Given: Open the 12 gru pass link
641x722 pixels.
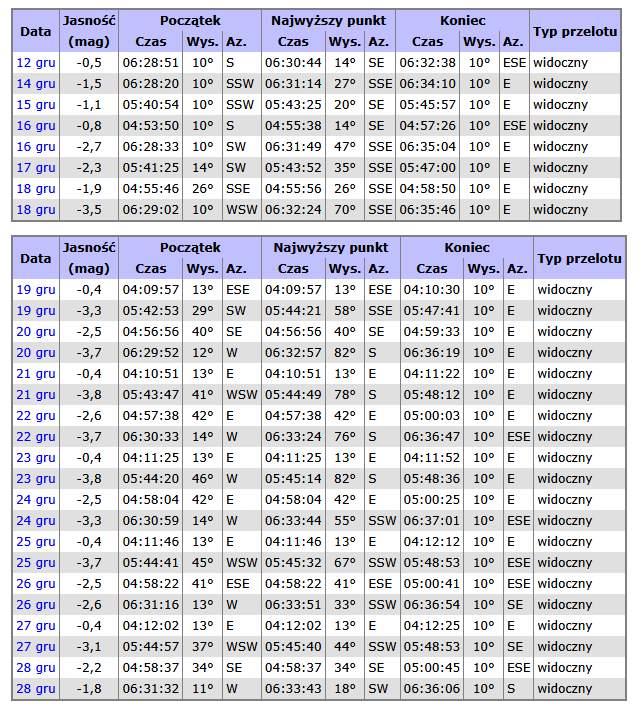Looking at the screenshot, I should tap(36, 62).
